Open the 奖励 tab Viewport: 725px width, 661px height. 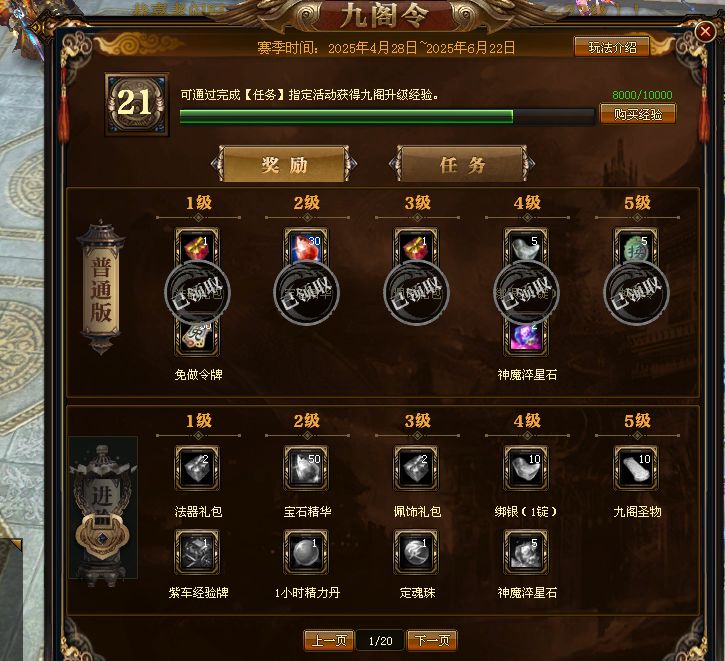(x=284, y=165)
